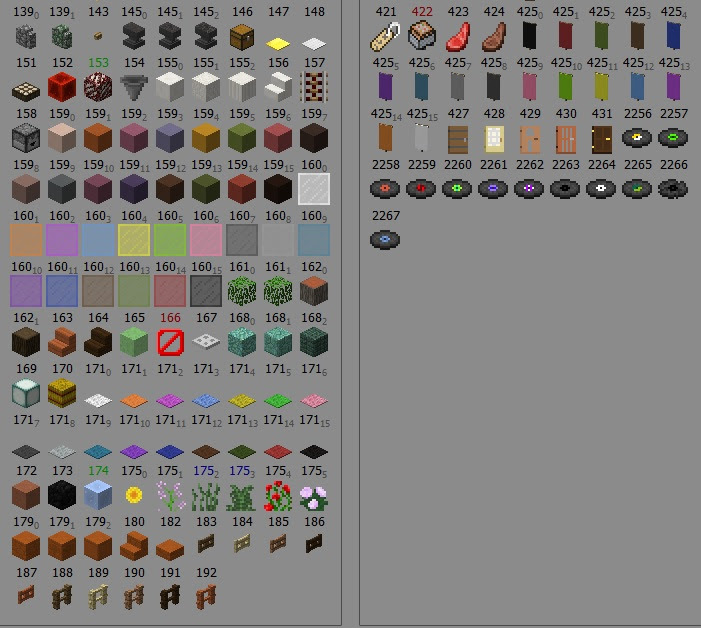Select the prismarine block 168 subscript 0
The height and width of the screenshot is (628, 701).
[242, 342]
